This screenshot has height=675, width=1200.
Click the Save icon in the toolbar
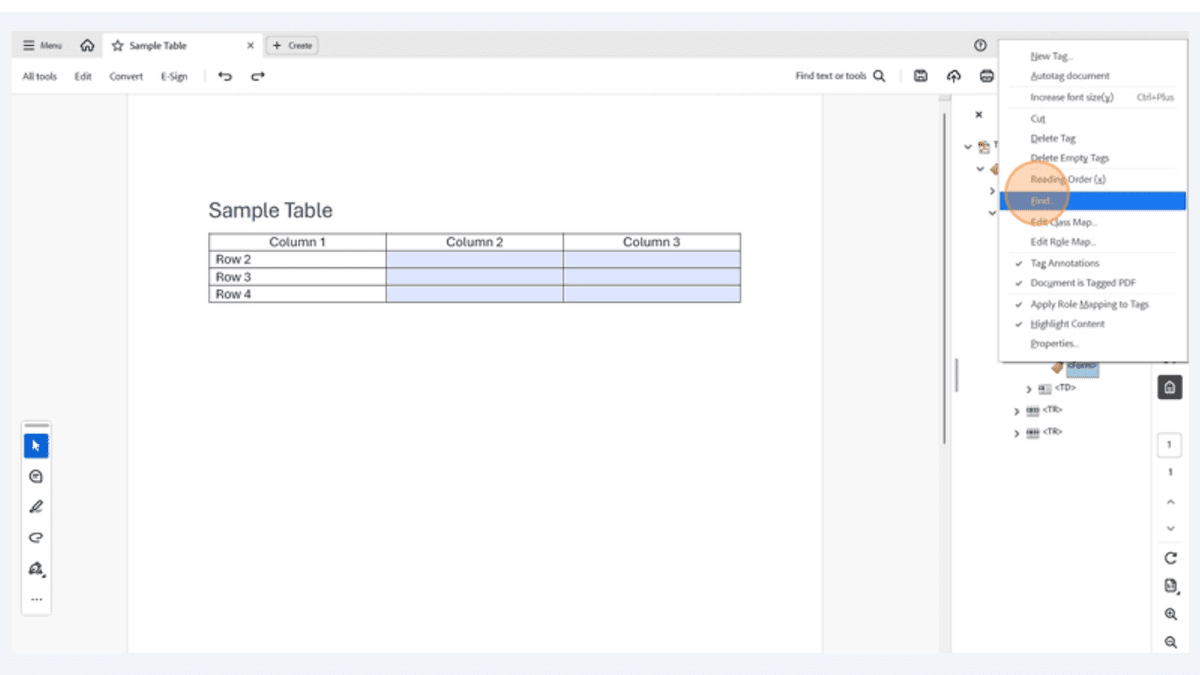[x=920, y=75]
